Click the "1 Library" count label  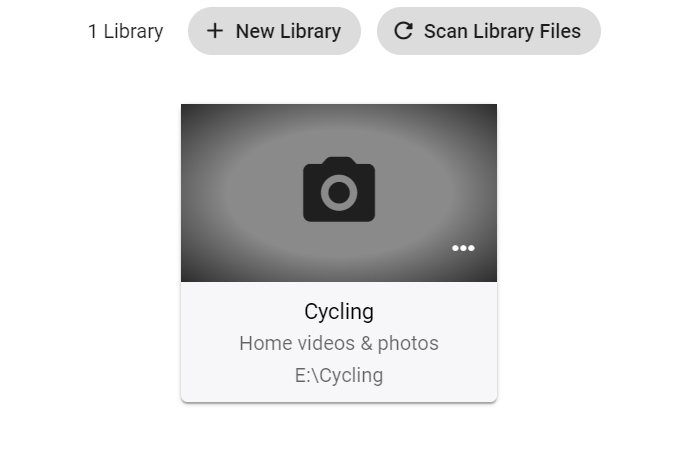tap(125, 31)
